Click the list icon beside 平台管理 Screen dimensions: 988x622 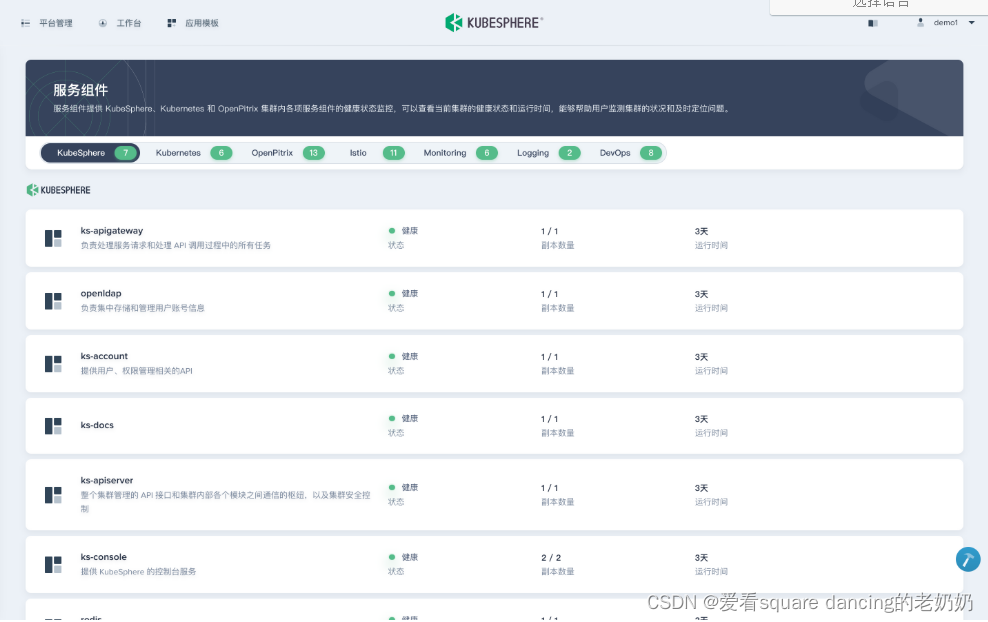[25, 23]
